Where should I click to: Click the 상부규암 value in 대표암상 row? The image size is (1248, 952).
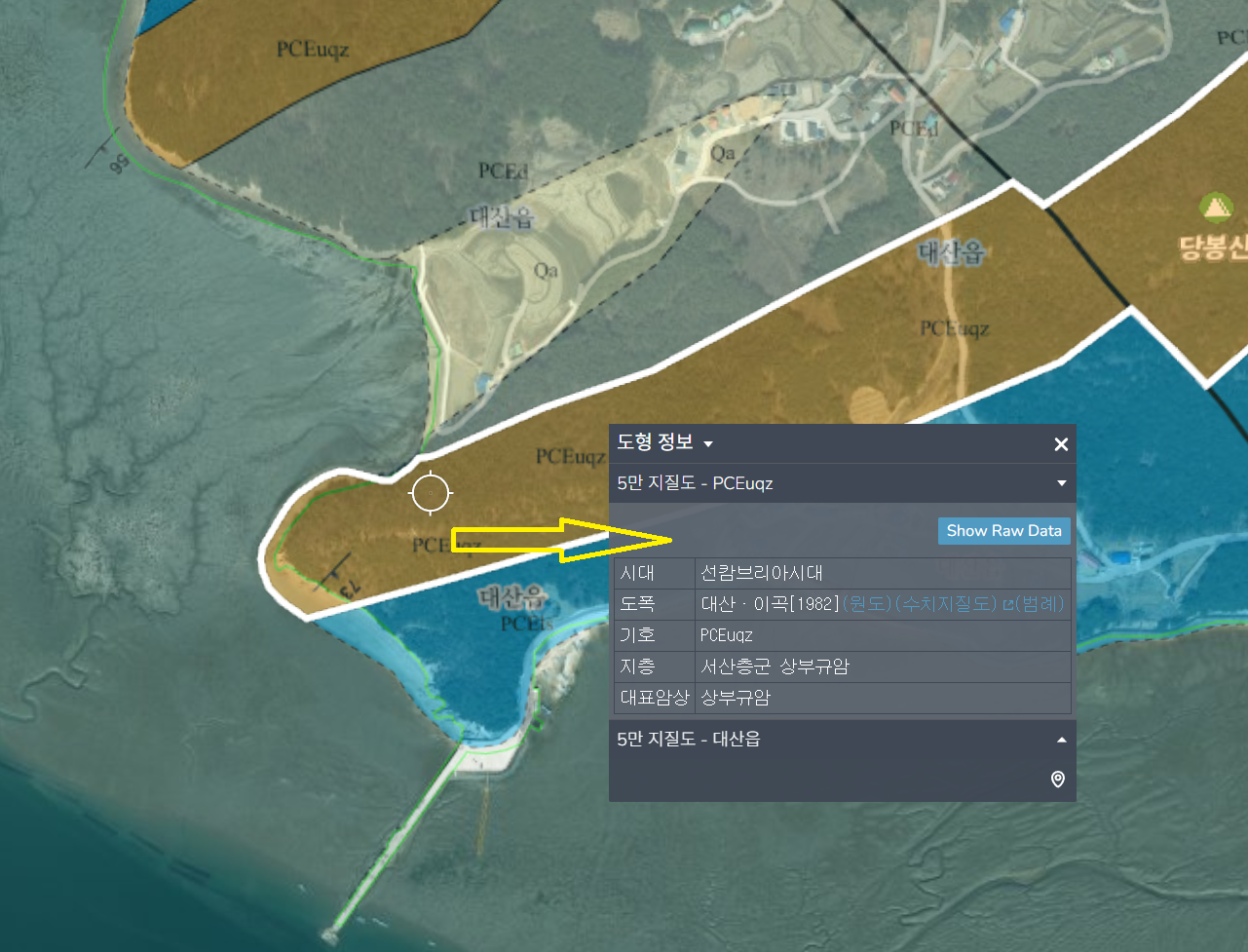pos(736,698)
